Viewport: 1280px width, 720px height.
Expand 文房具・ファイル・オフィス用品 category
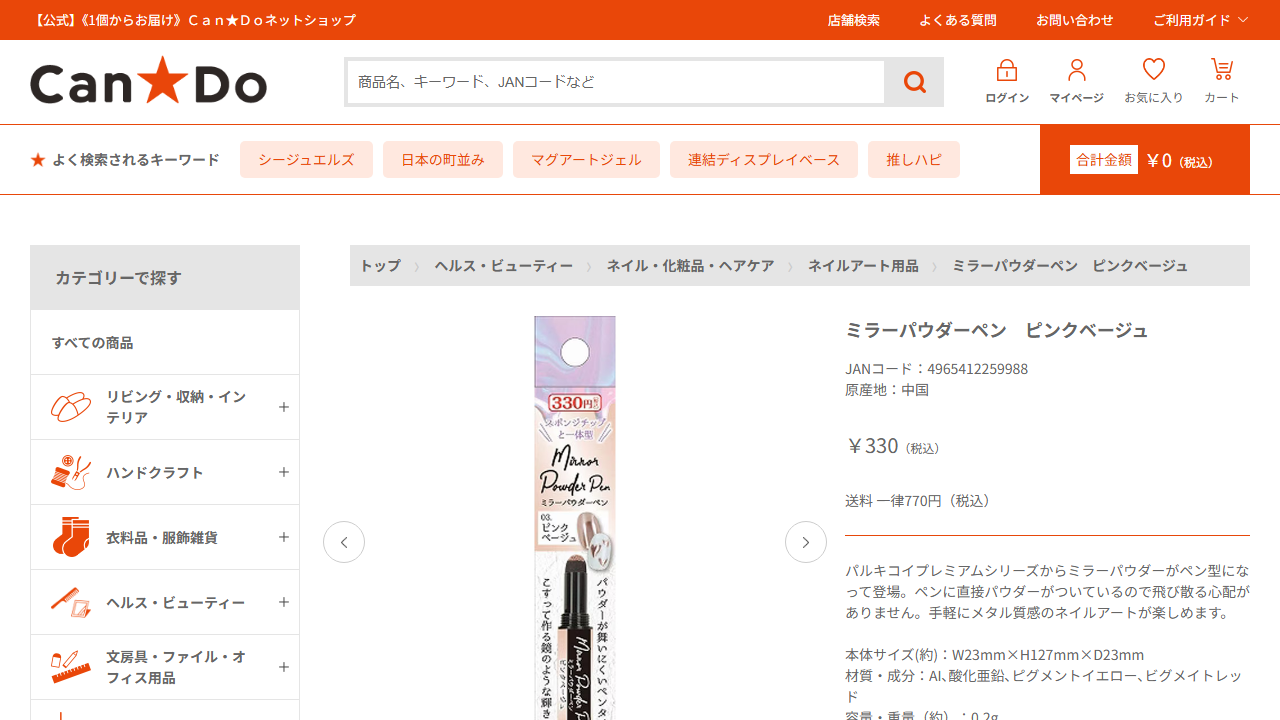[284, 667]
